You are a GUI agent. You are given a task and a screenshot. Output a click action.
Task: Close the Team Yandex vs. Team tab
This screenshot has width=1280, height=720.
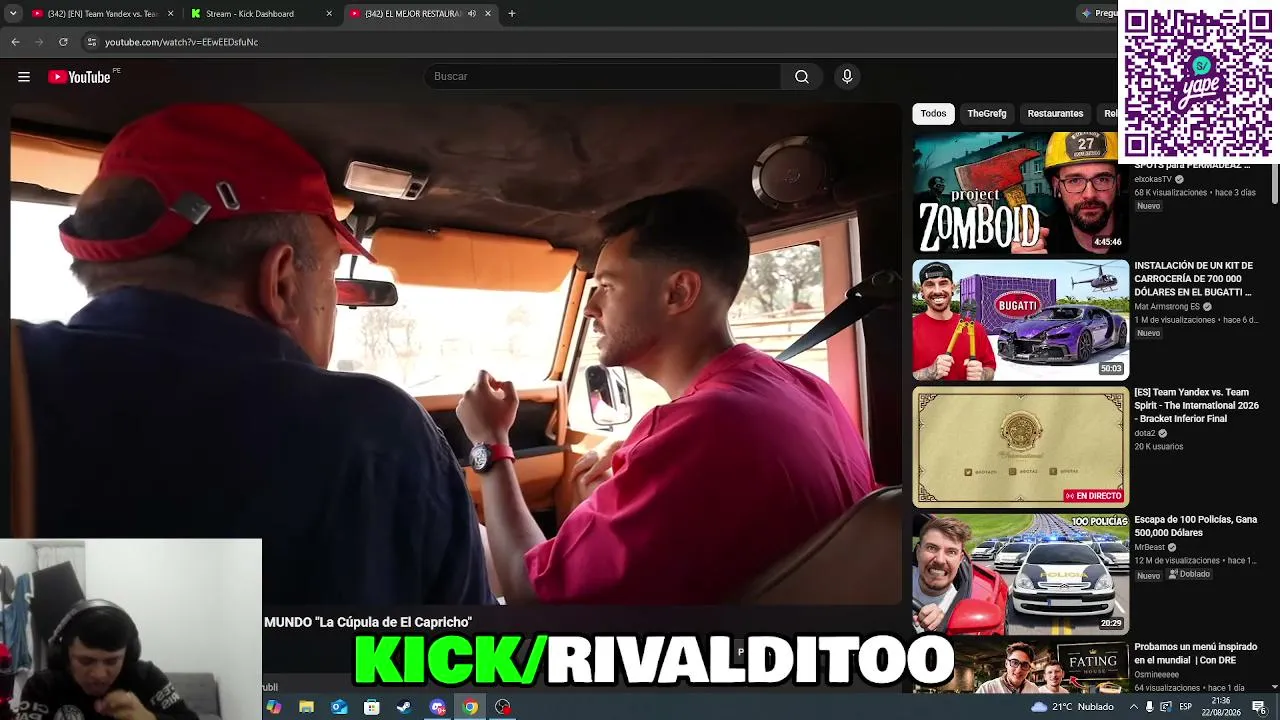[x=171, y=14]
